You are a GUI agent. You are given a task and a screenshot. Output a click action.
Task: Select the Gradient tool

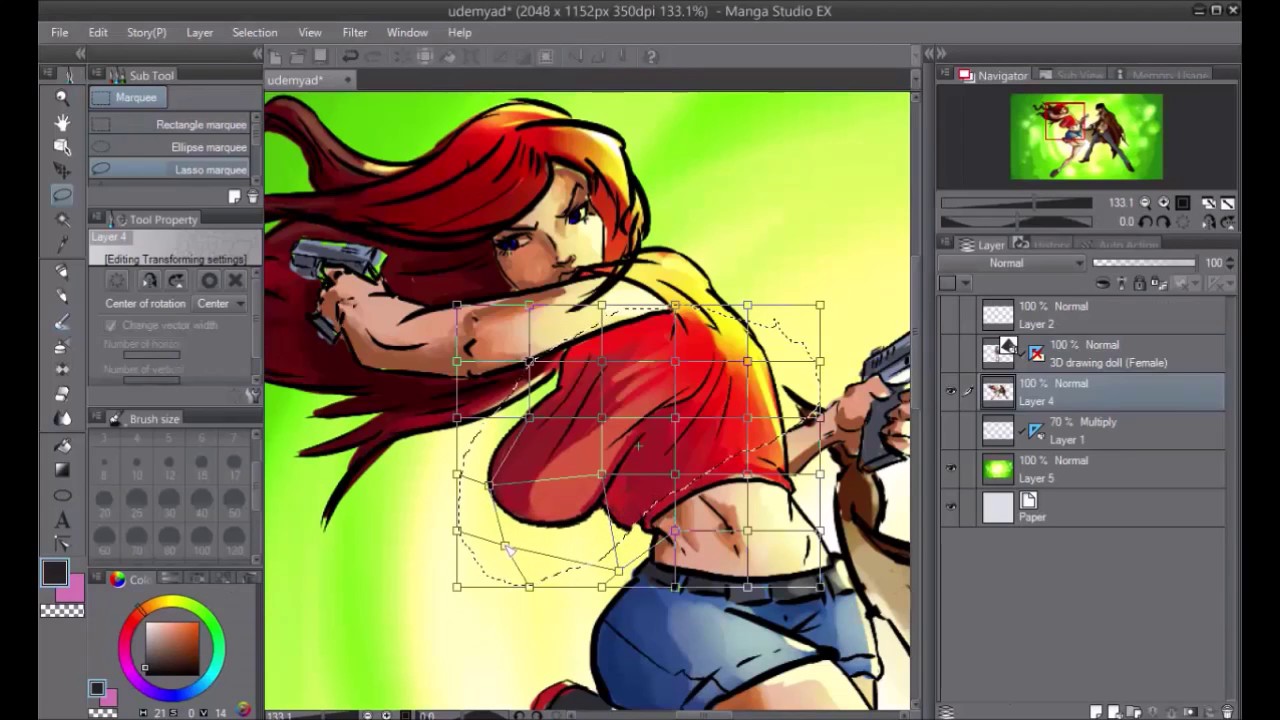62,470
